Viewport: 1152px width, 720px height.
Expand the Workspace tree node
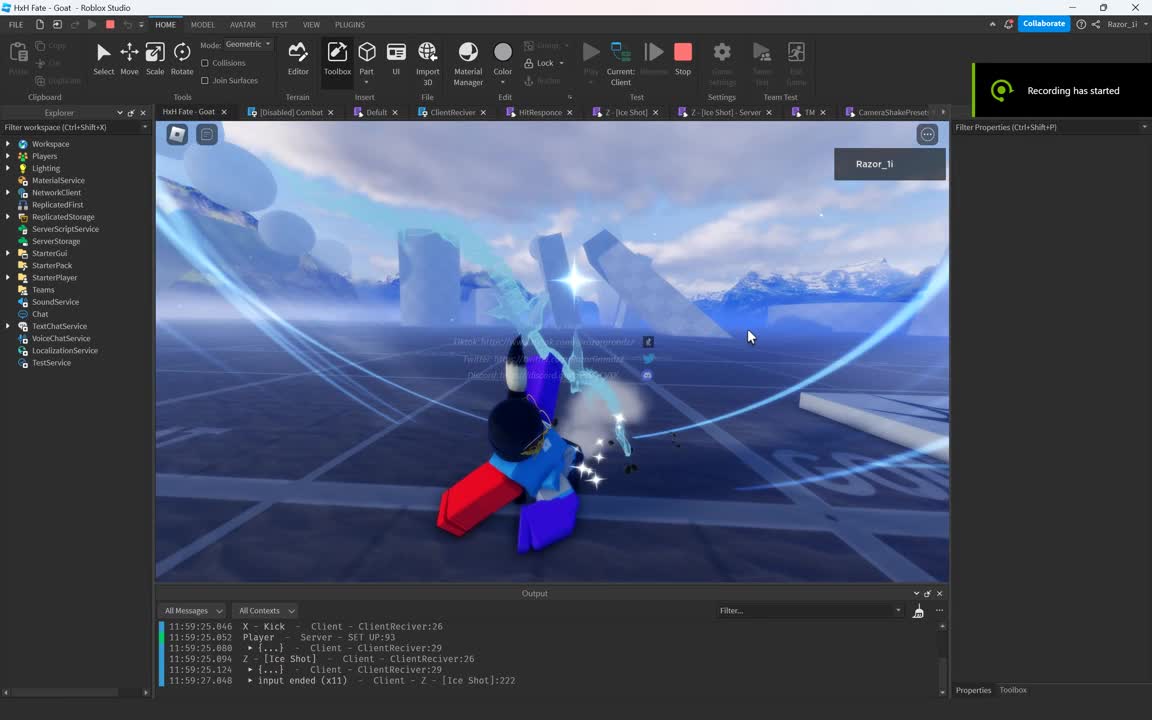[8, 144]
